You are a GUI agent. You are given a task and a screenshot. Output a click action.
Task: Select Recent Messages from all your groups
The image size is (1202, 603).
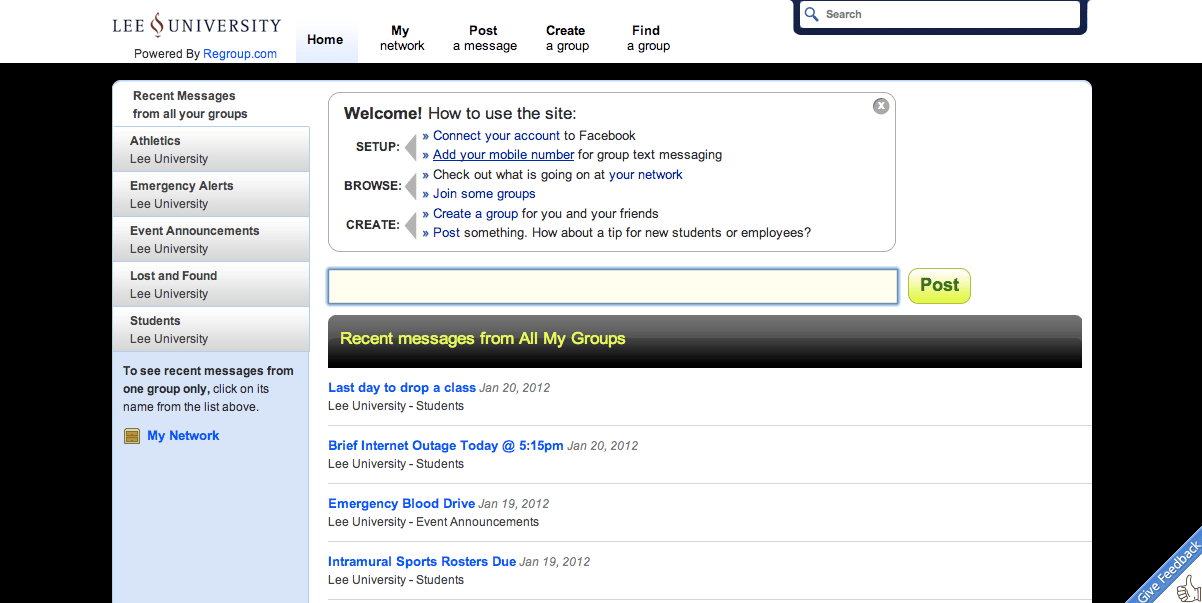point(211,105)
